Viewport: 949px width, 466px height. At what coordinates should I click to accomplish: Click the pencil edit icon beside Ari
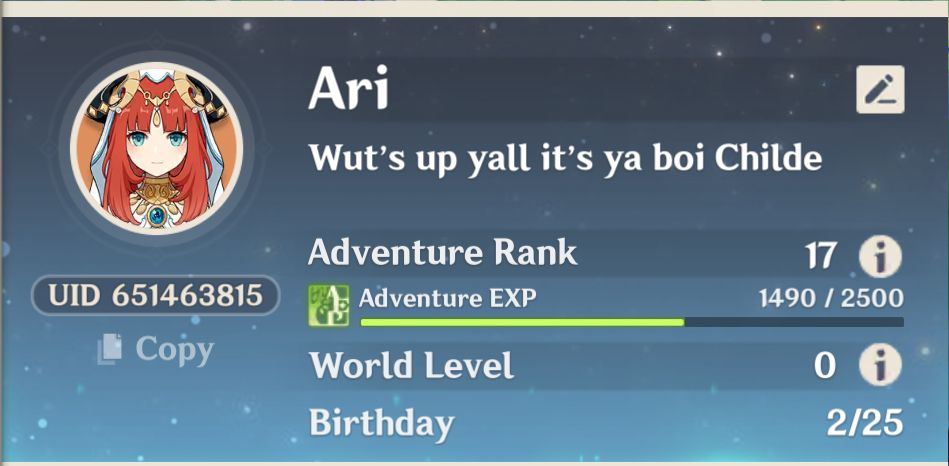[x=880, y=90]
